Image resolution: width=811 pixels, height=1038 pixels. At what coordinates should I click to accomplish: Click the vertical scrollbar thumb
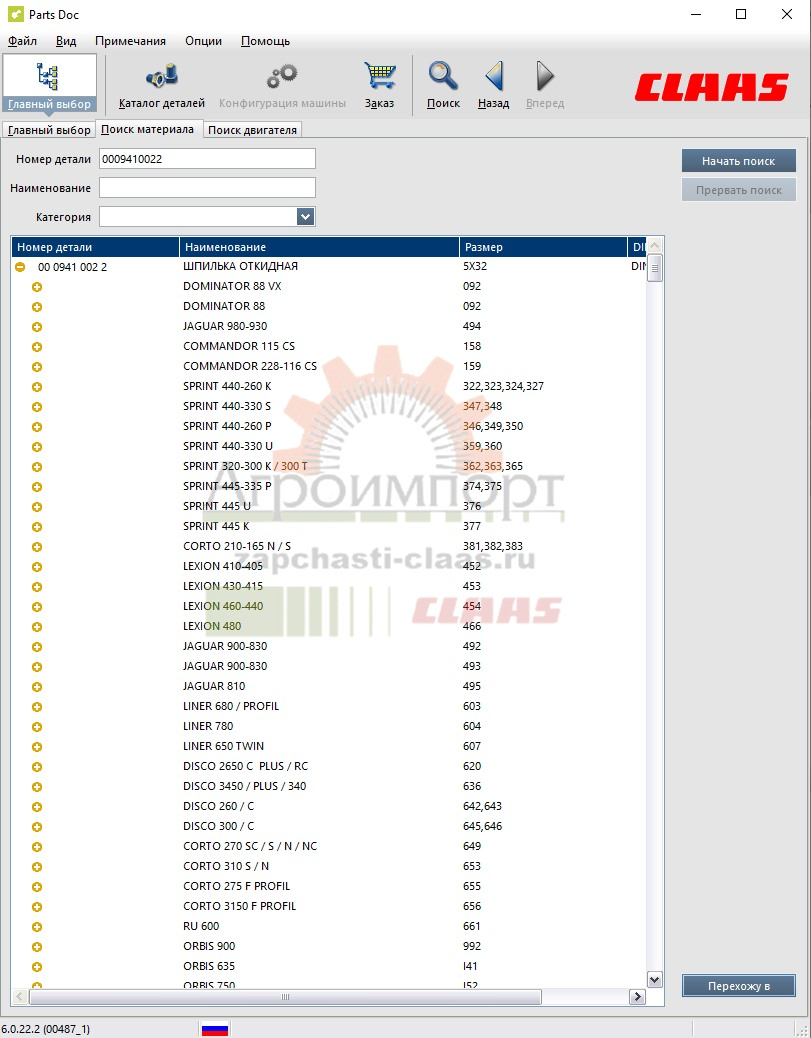(x=655, y=268)
